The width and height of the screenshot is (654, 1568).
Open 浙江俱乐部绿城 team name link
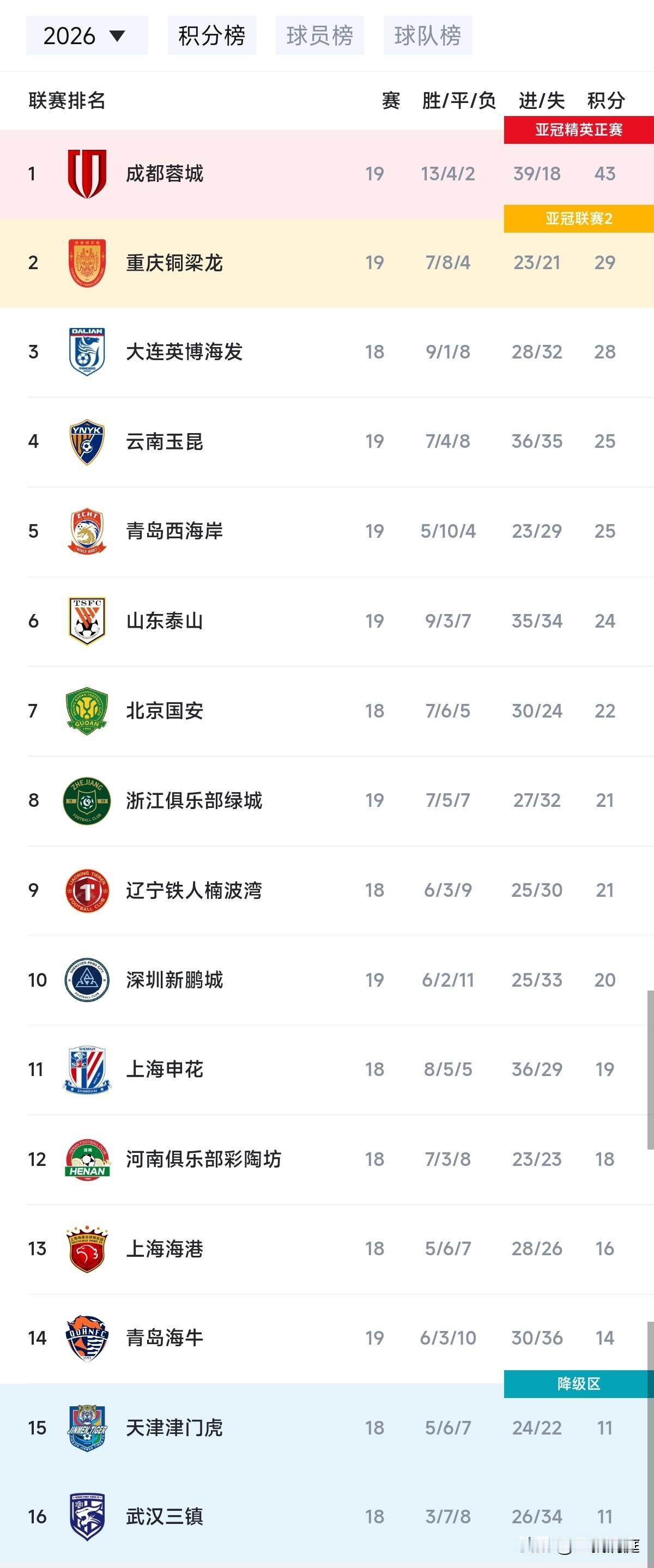click(x=193, y=800)
